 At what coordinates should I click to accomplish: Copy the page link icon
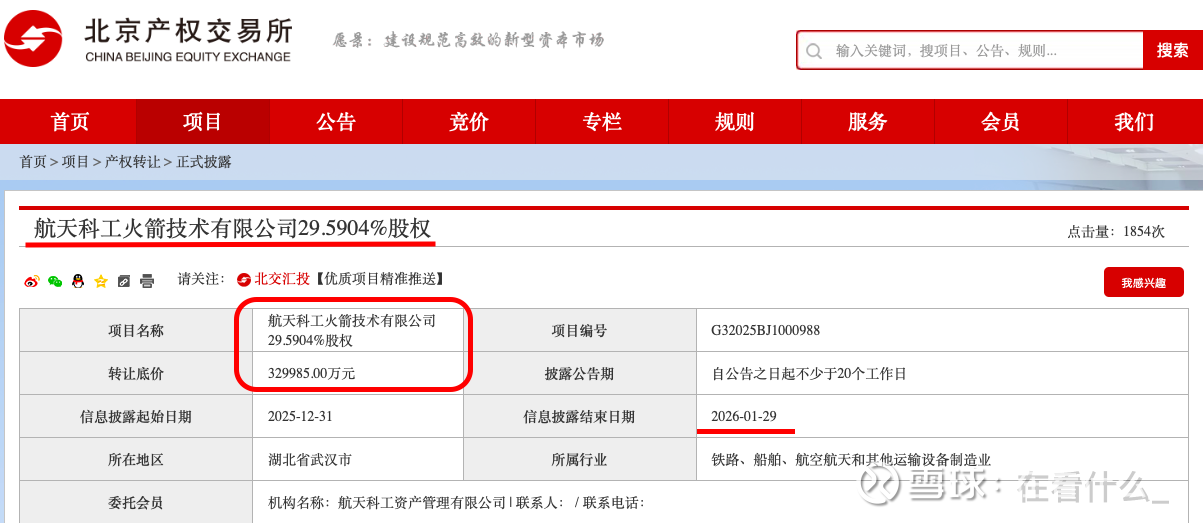click(123, 281)
